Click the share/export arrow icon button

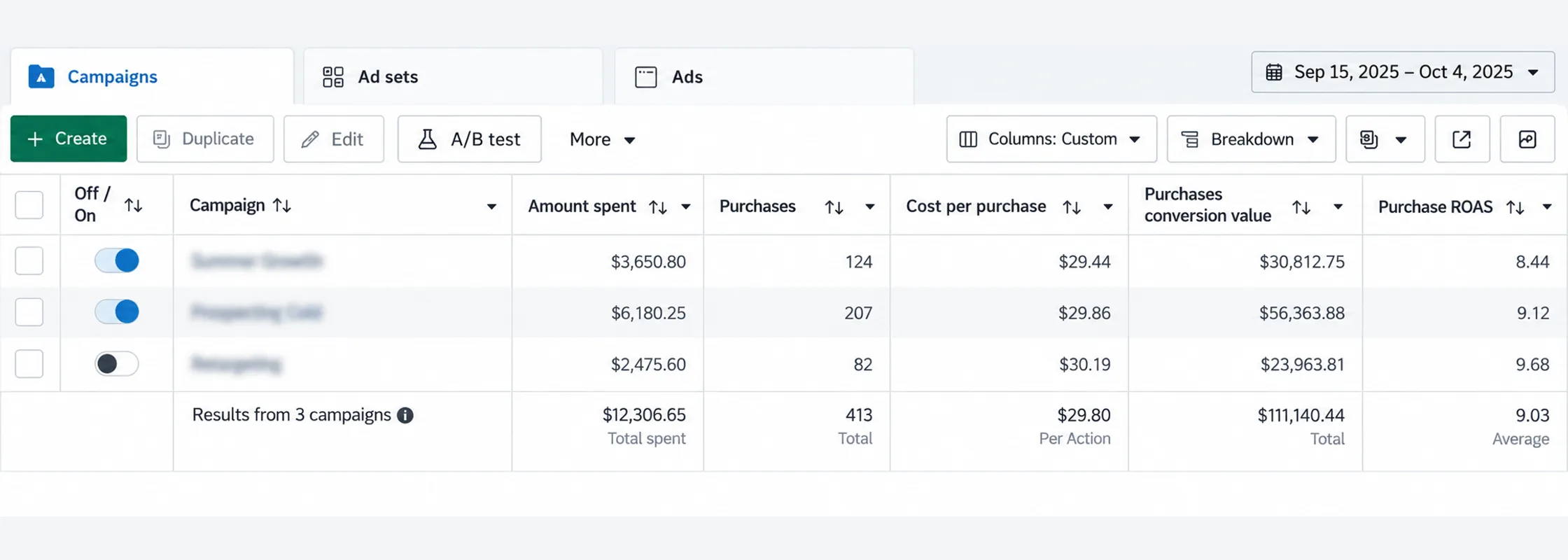pos(1462,139)
